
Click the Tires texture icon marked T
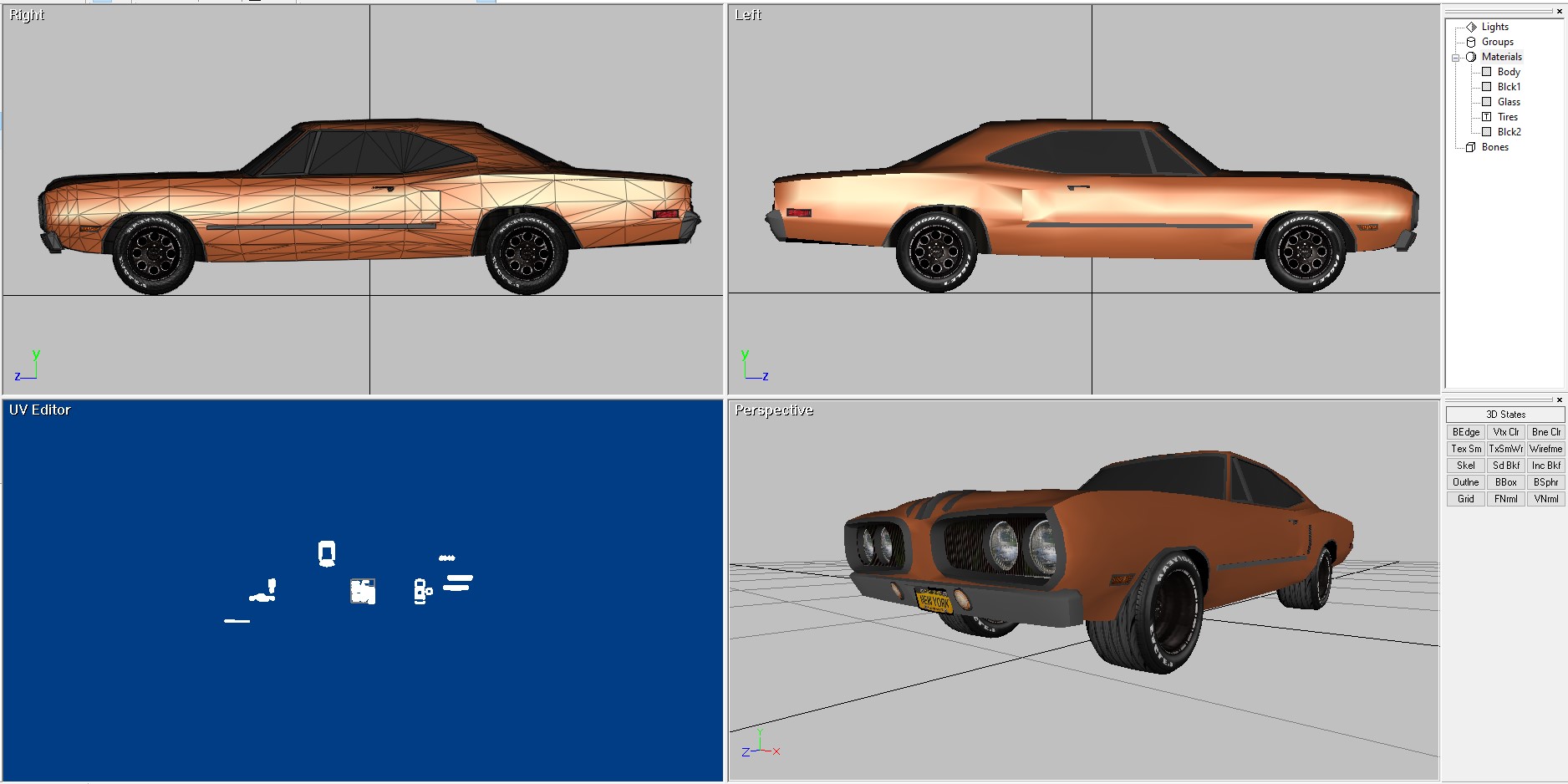(x=1486, y=117)
